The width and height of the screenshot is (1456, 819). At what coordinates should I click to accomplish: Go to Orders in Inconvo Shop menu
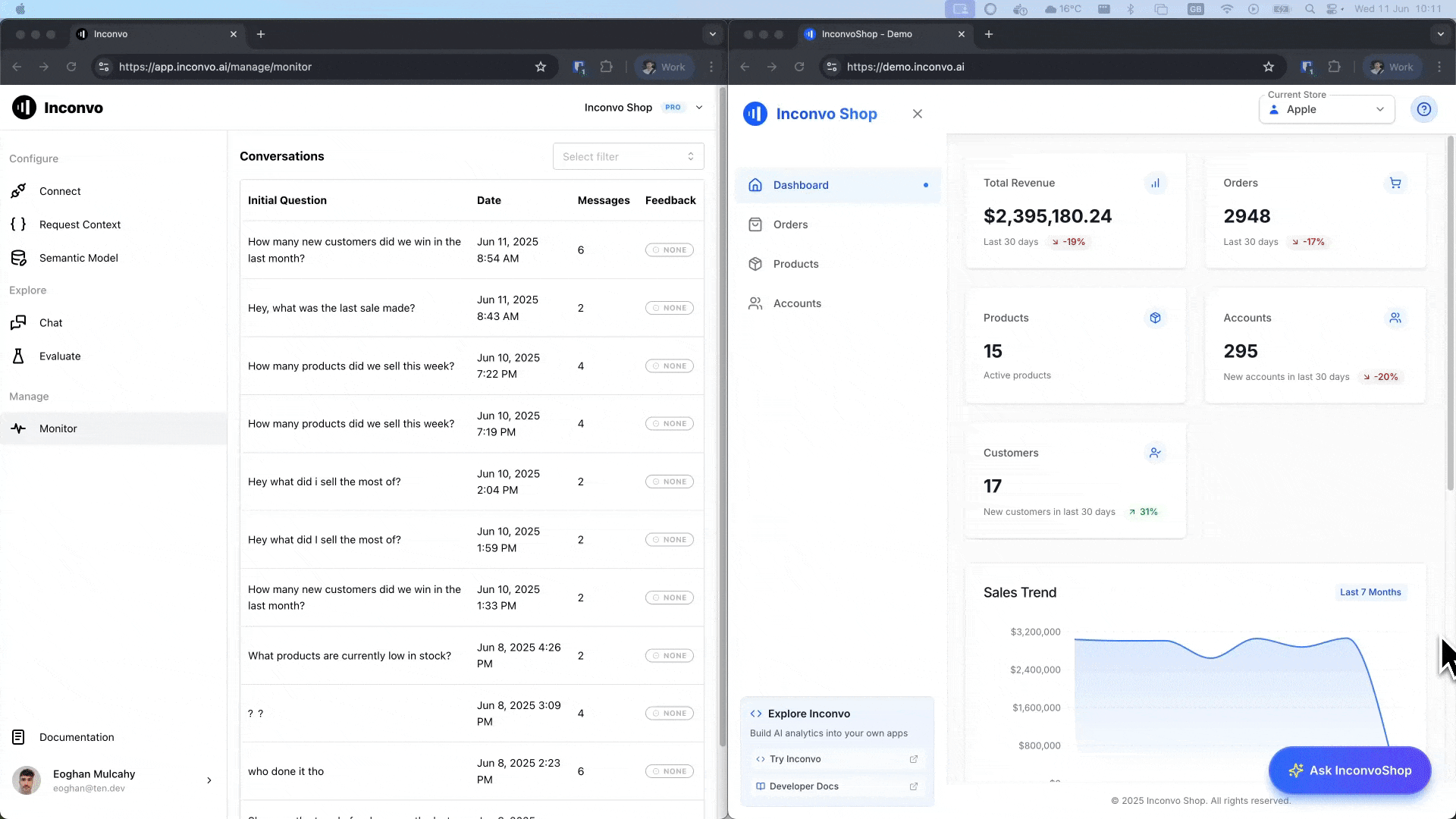click(838, 224)
